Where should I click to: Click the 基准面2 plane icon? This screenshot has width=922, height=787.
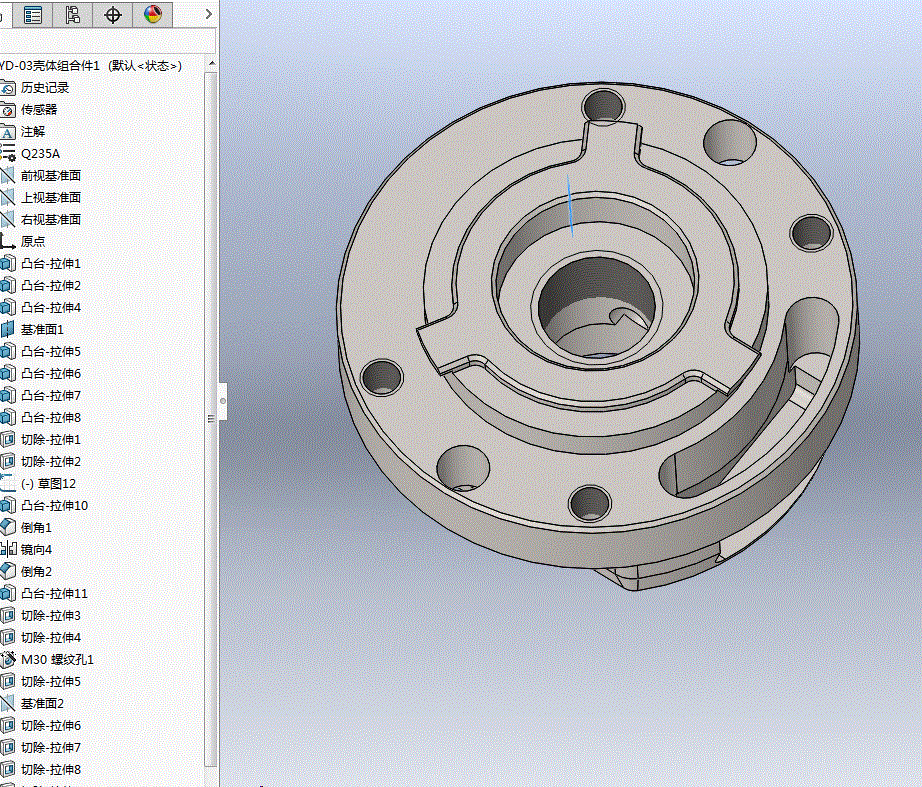(8, 703)
